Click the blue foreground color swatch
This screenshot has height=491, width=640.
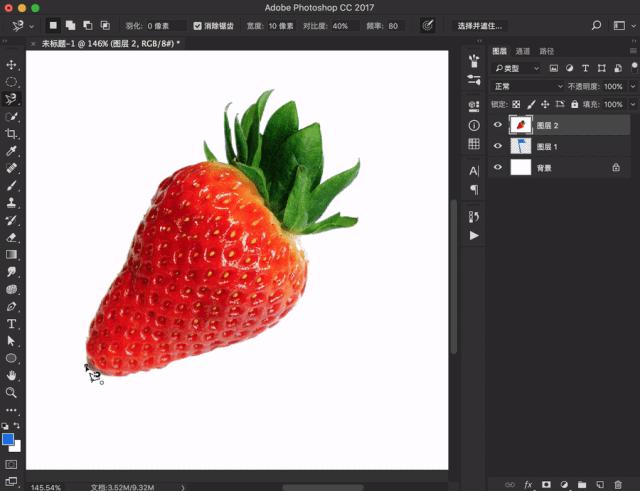9,439
